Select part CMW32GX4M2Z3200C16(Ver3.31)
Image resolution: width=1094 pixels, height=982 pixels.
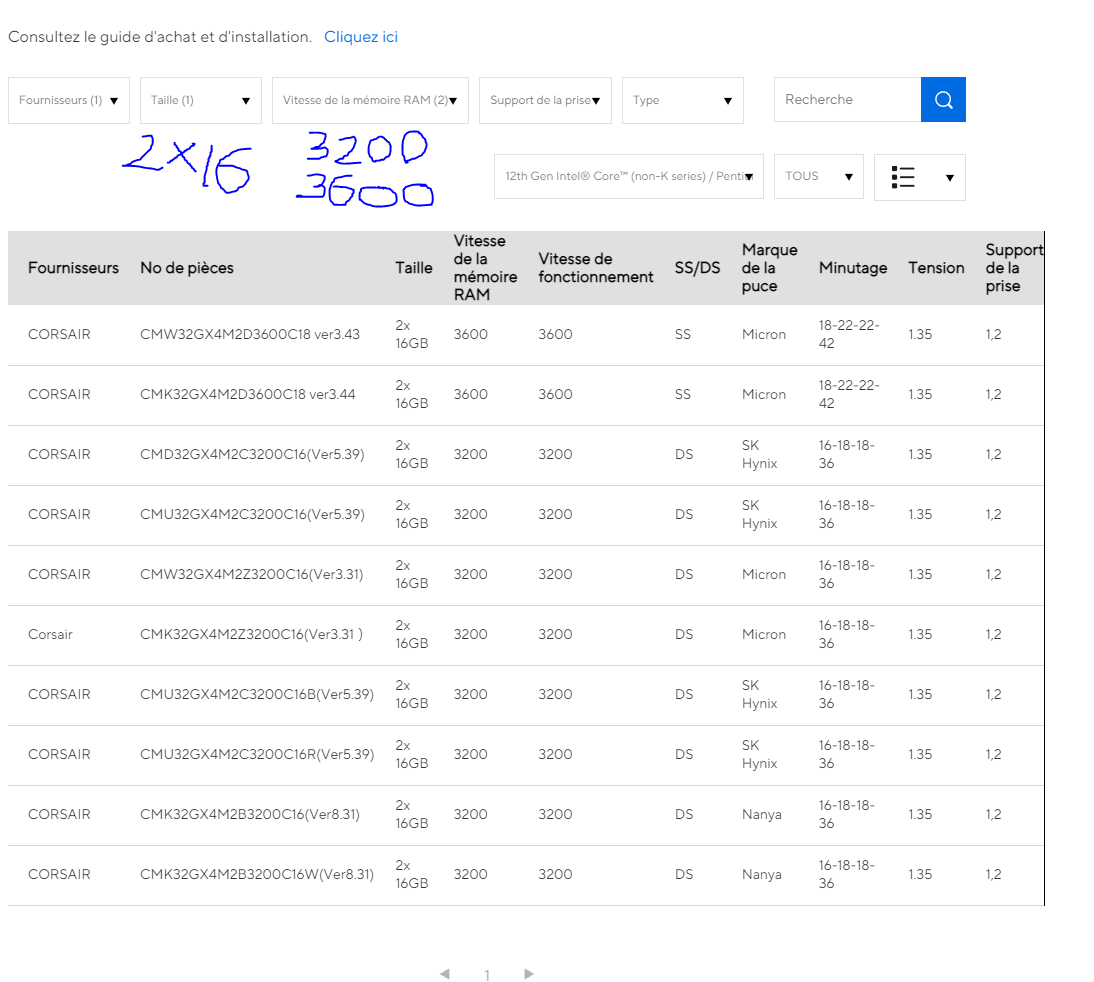252,574
